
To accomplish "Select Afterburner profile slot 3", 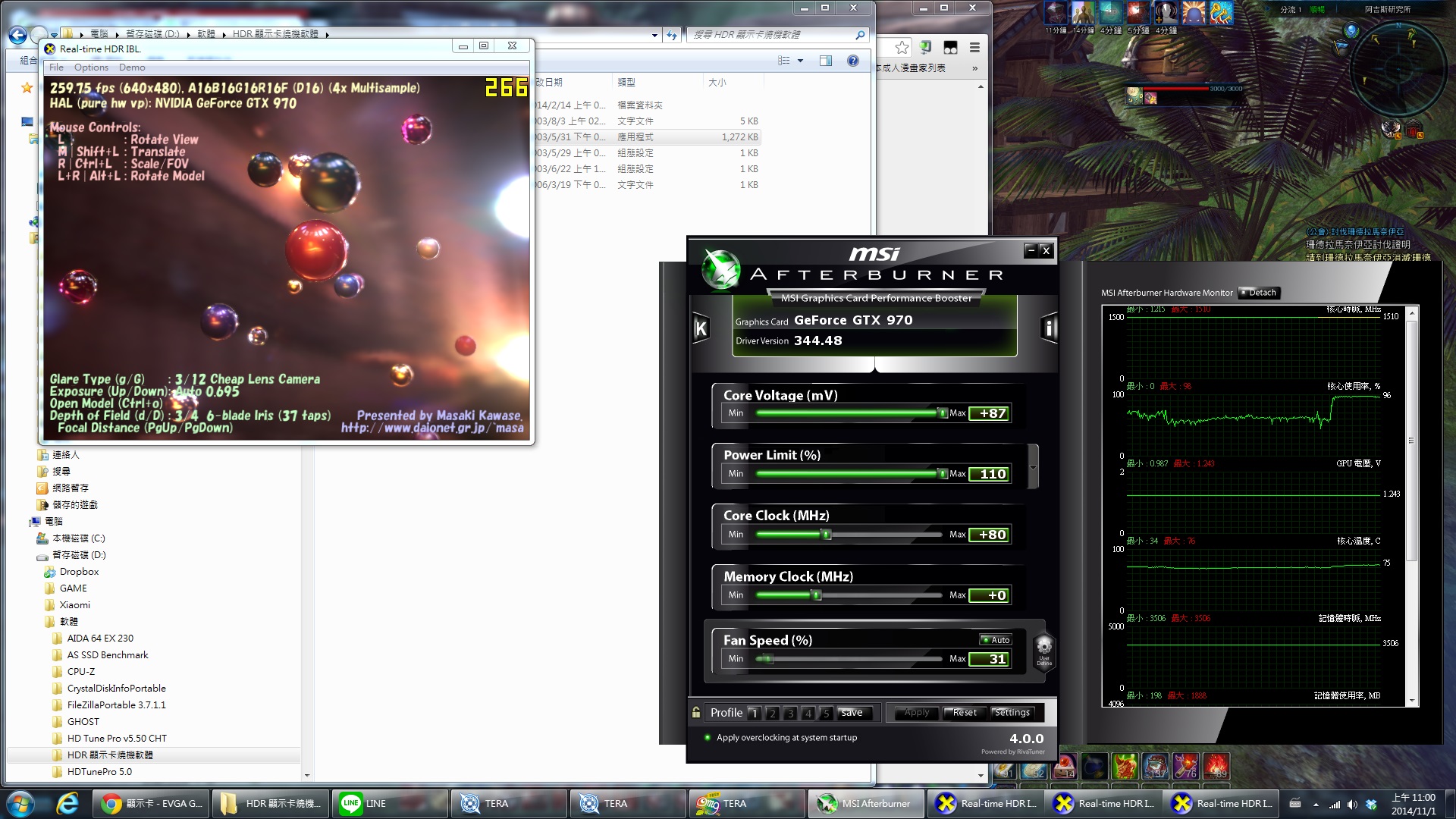I will [x=790, y=714].
